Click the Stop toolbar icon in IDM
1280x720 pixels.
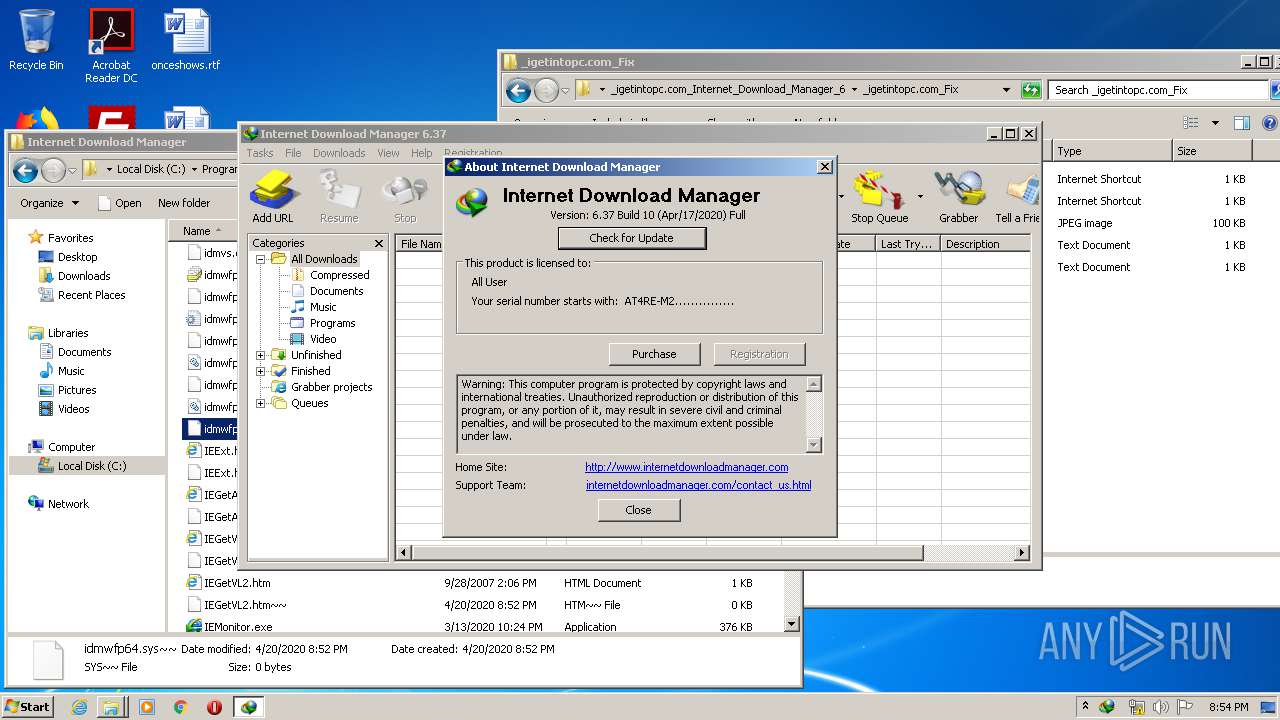point(405,196)
